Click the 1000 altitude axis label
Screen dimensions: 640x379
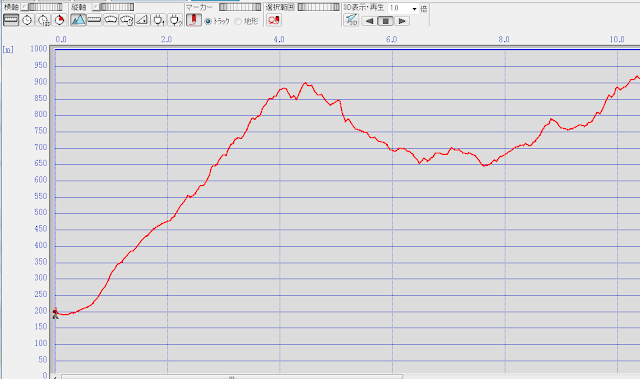[x=39, y=49]
